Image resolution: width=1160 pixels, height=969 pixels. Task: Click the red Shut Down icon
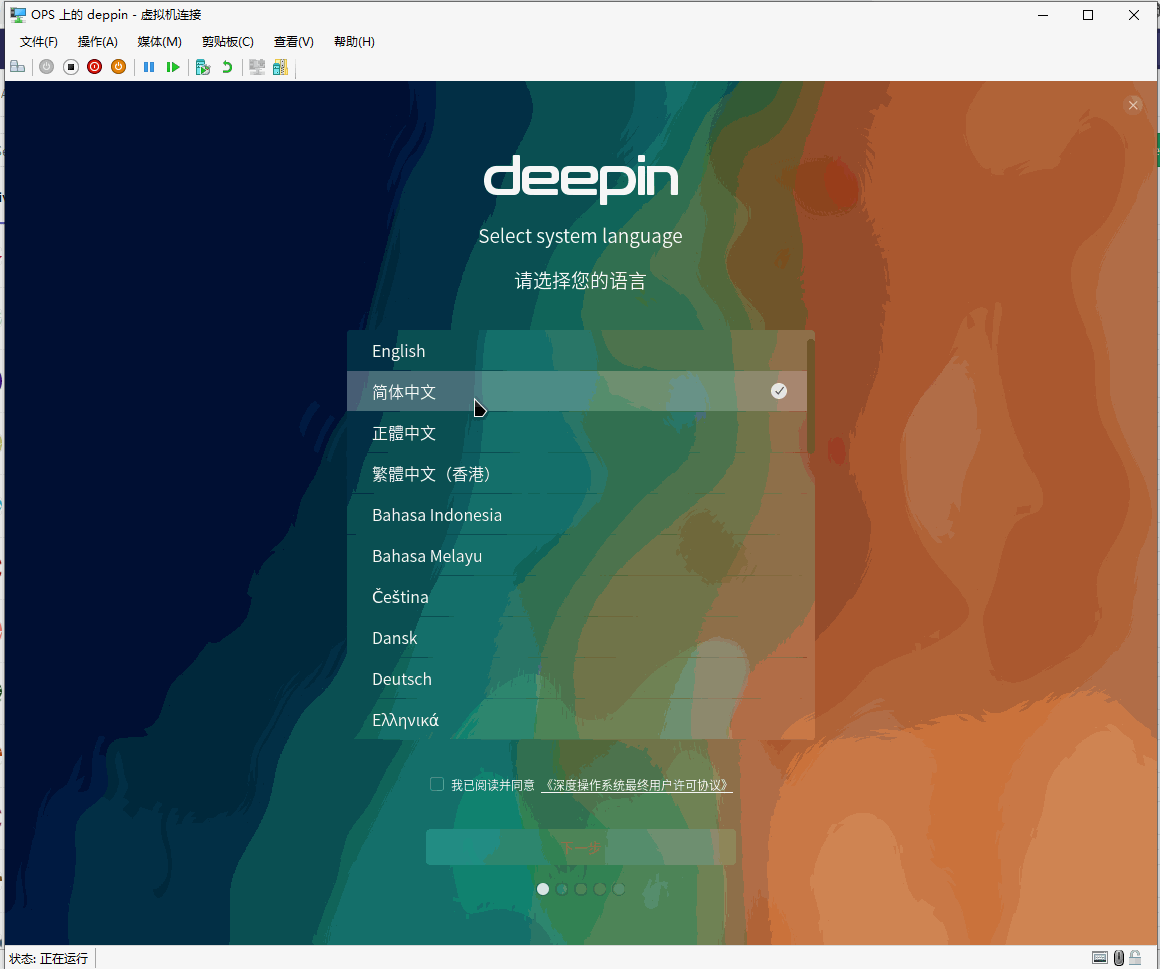[95, 67]
